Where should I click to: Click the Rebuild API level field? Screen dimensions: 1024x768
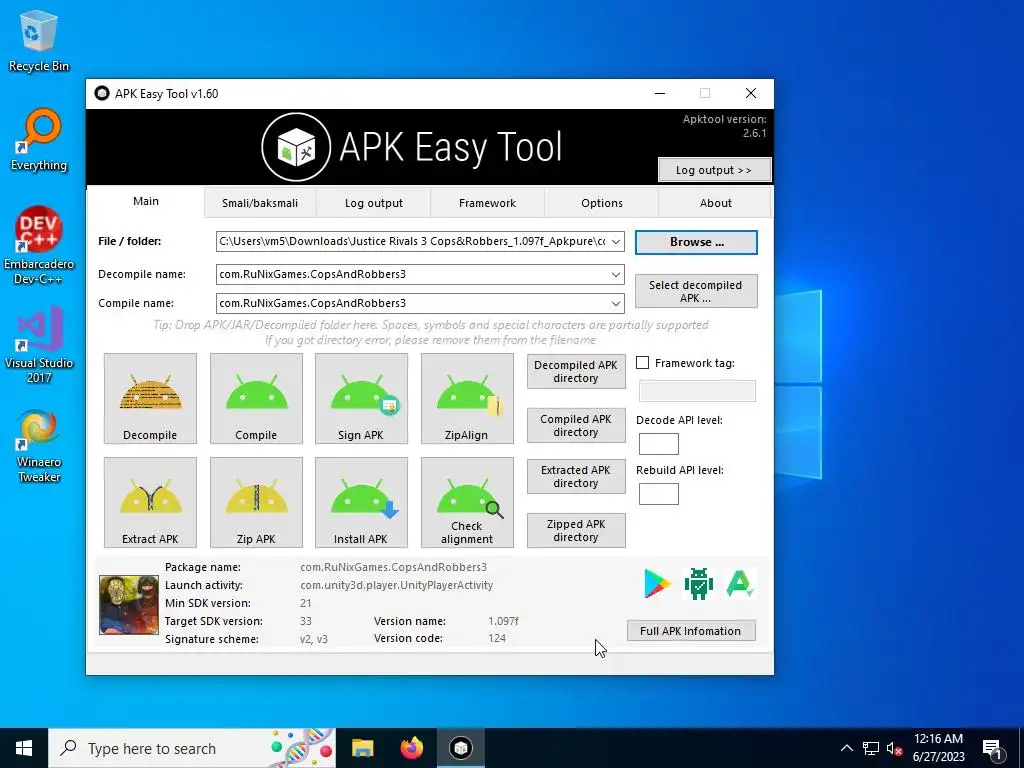[x=658, y=494]
